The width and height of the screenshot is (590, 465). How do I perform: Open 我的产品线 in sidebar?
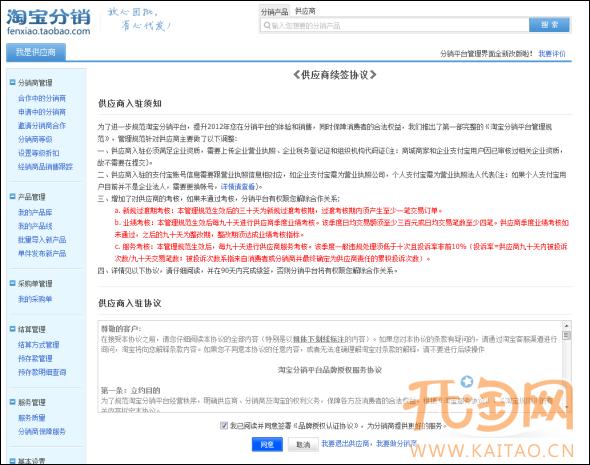click(x=35, y=226)
